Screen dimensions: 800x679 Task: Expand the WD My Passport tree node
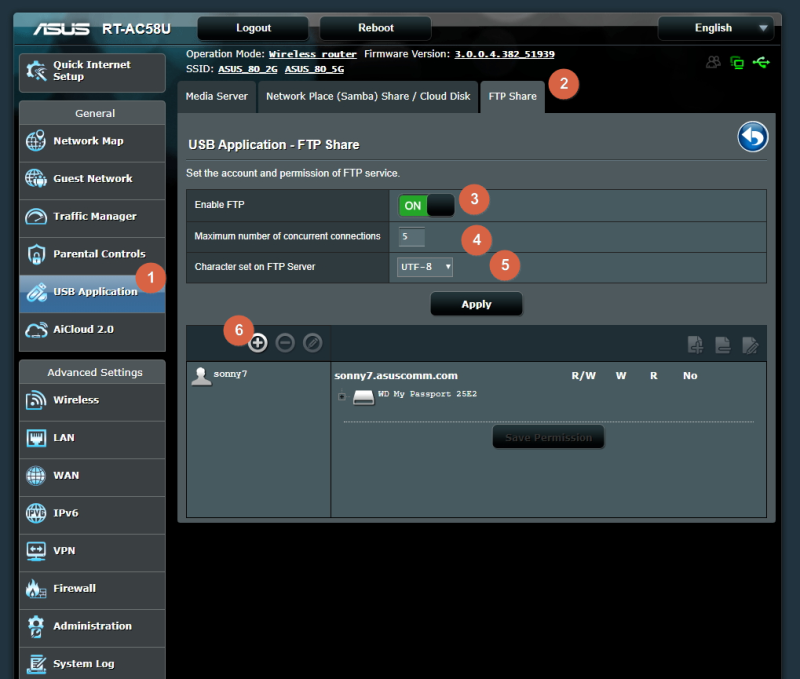coord(342,396)
